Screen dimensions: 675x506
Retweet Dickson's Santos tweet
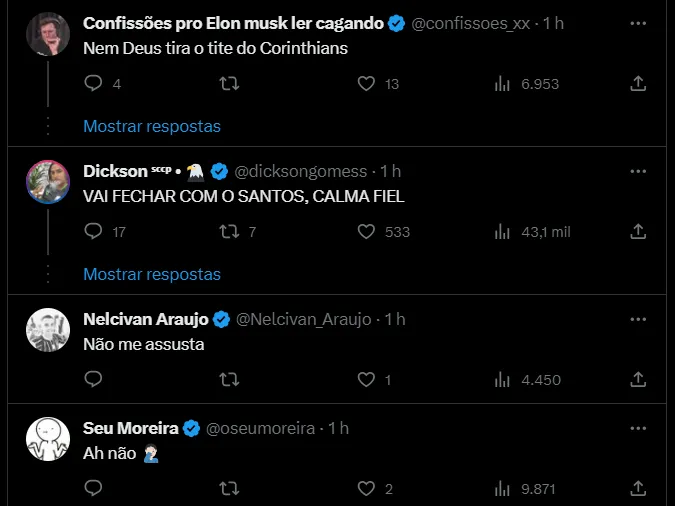point(229,232)
